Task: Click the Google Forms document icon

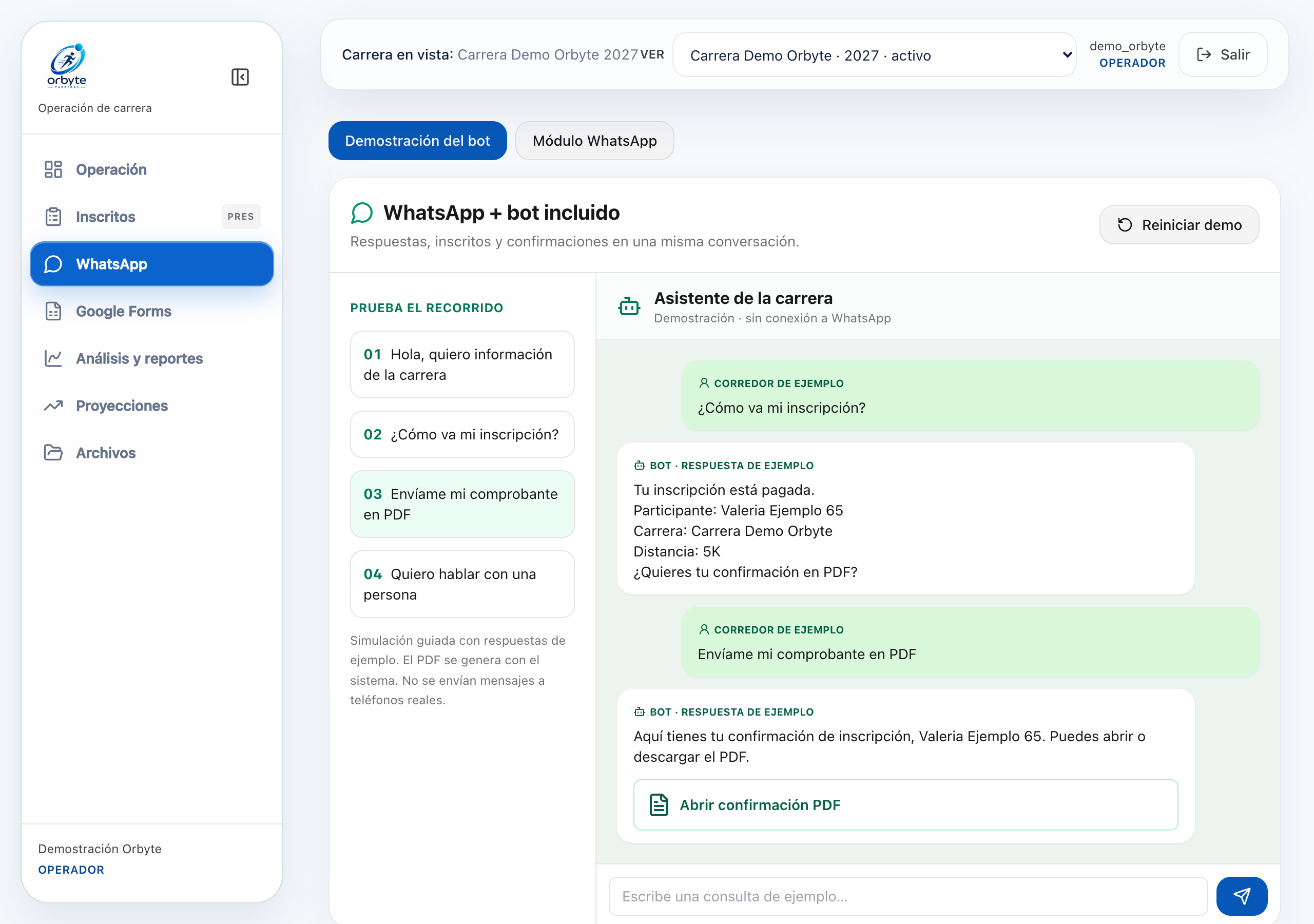Action: (x=53, y=311)
